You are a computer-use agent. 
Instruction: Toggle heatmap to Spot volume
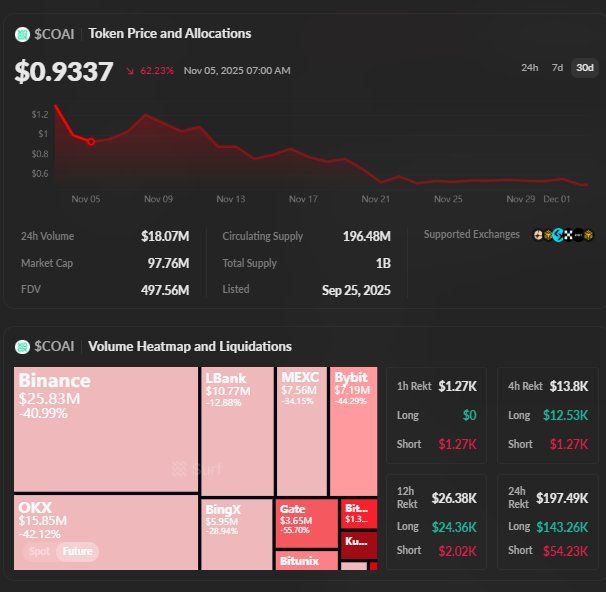coord(39,551)
